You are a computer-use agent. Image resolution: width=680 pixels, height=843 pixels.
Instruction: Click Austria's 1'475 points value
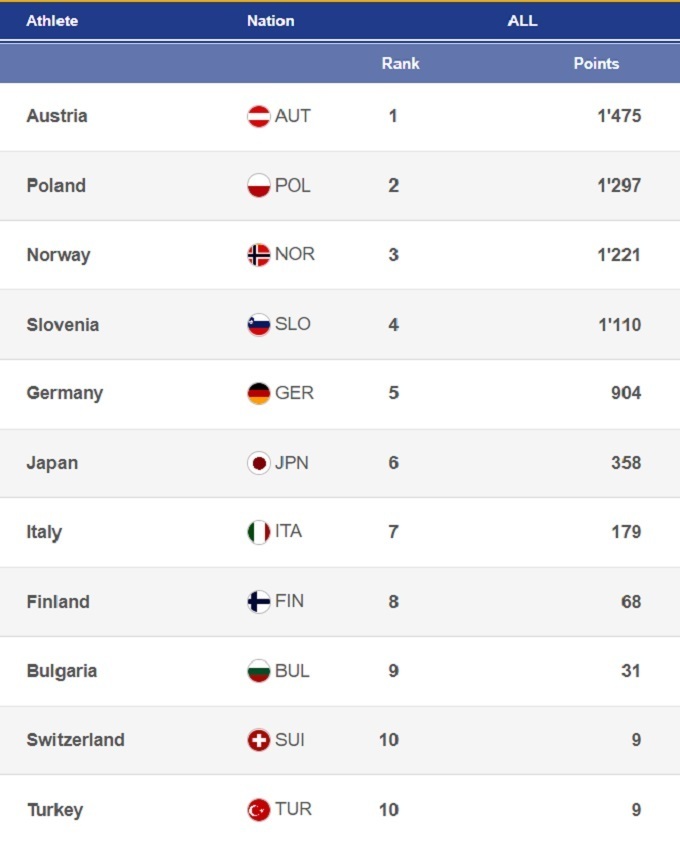click(619, 116)
